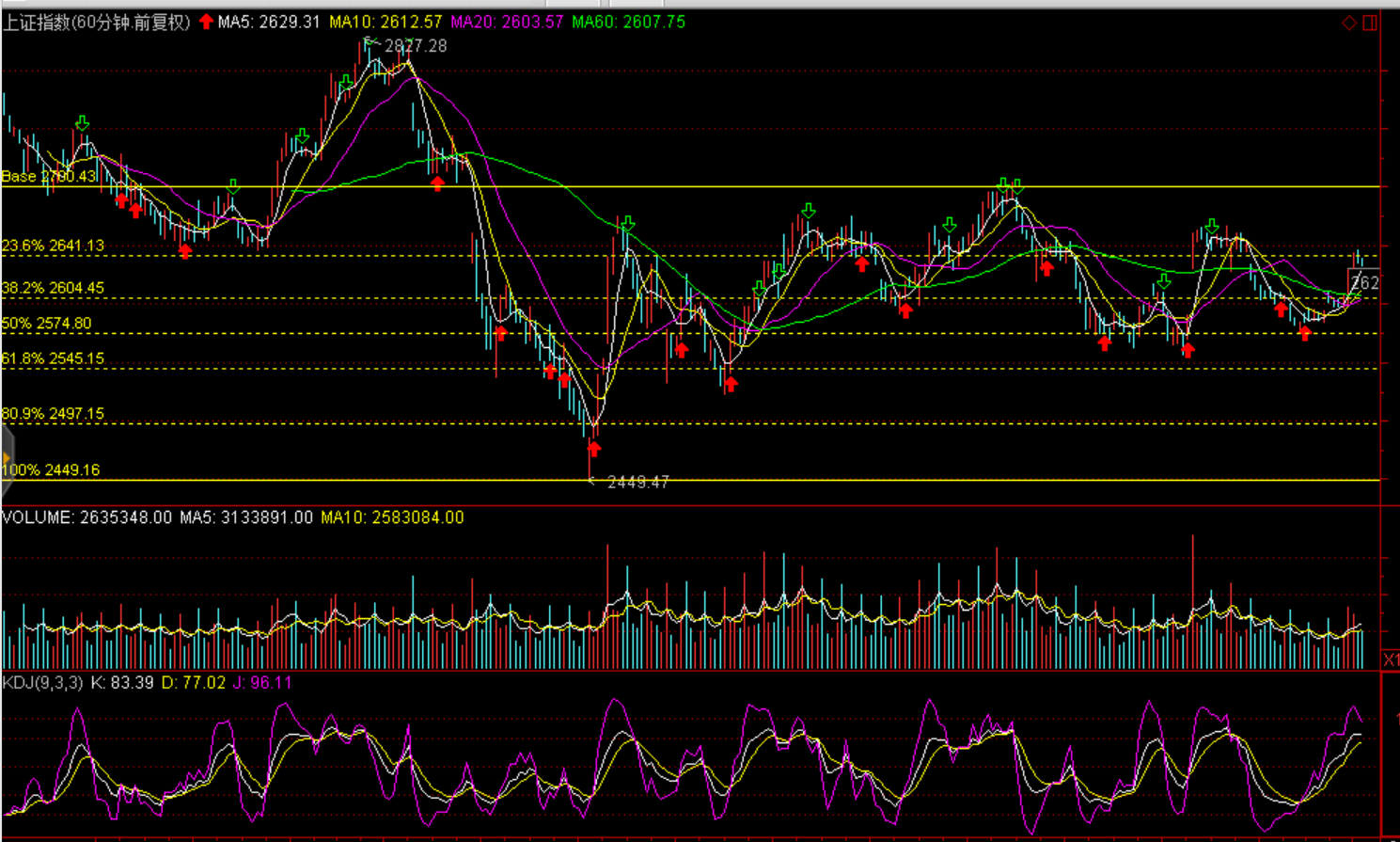
Task: Click the X1 volume scale indicator
Action: point(1390,659)
